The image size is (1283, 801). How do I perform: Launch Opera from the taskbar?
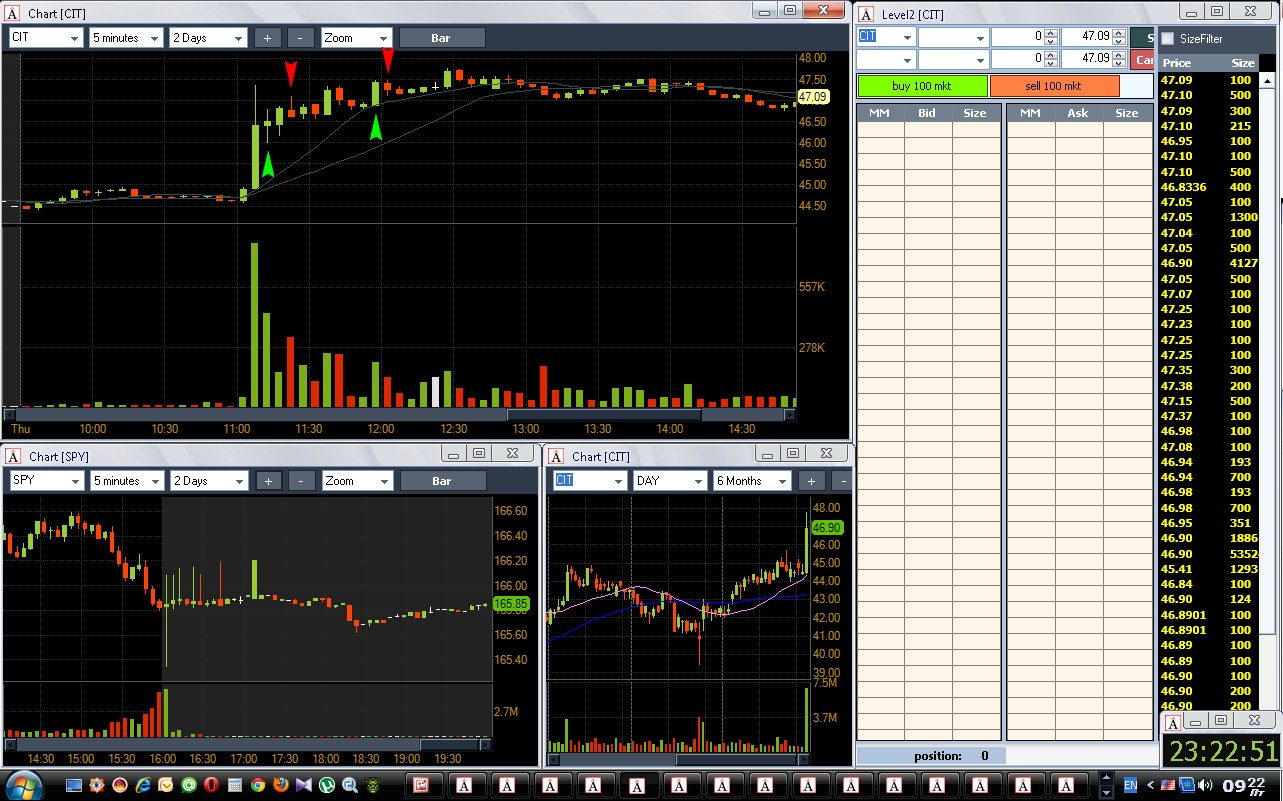point(211,785)
